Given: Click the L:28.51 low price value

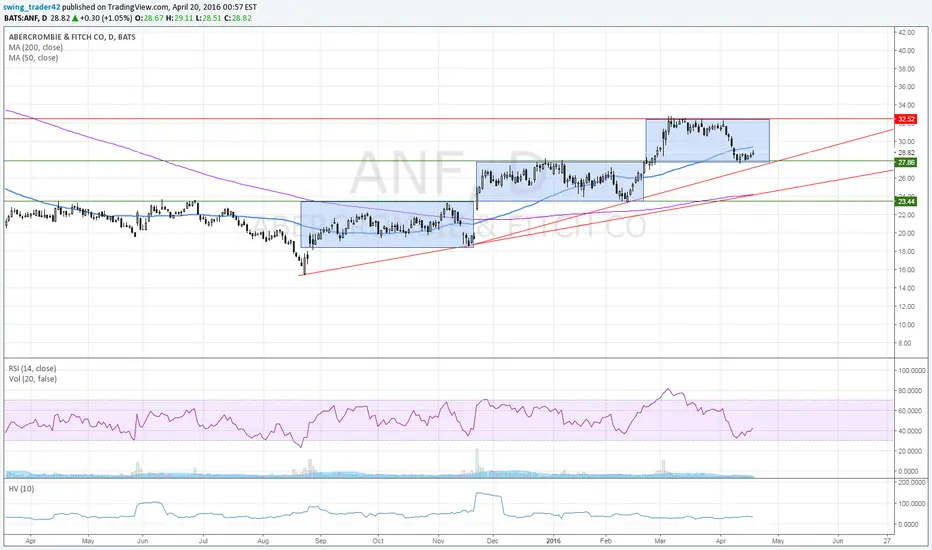Looking at the screenshot, I should pyautogui.click(x=207, y=18).
